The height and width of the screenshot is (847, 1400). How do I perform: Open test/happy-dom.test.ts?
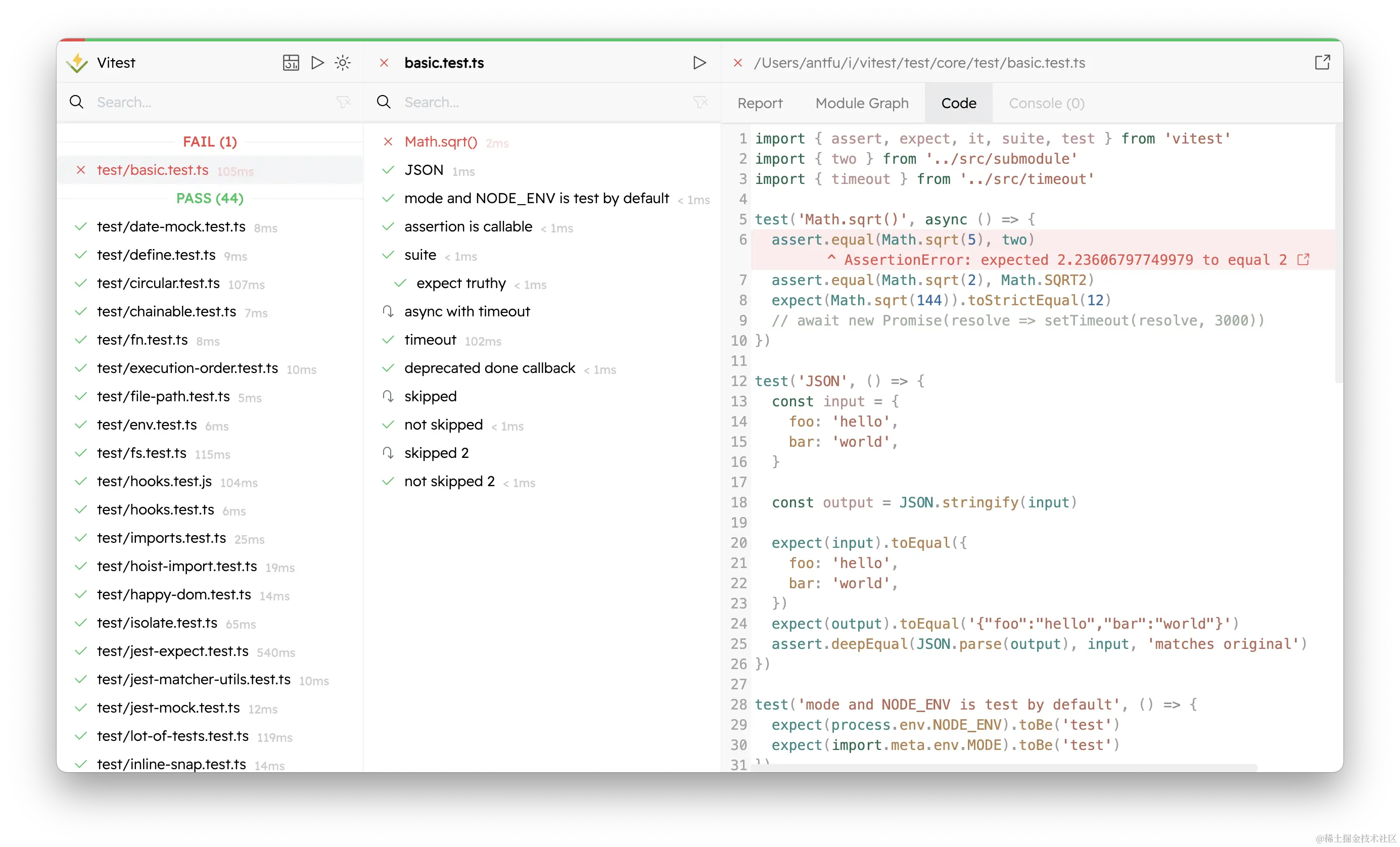click(x=210, y=595)
